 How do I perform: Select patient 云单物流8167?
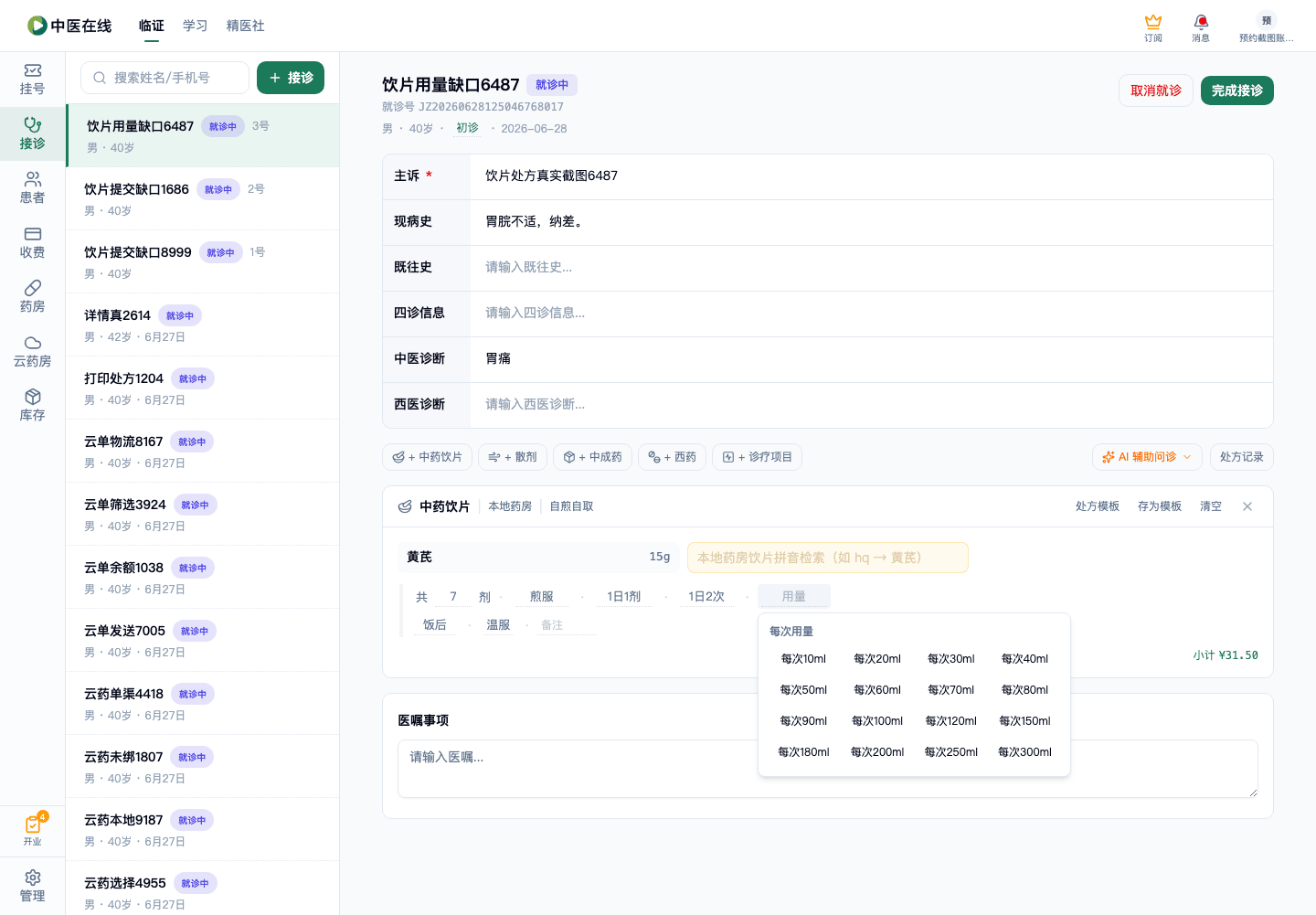(x=203, y=451)
